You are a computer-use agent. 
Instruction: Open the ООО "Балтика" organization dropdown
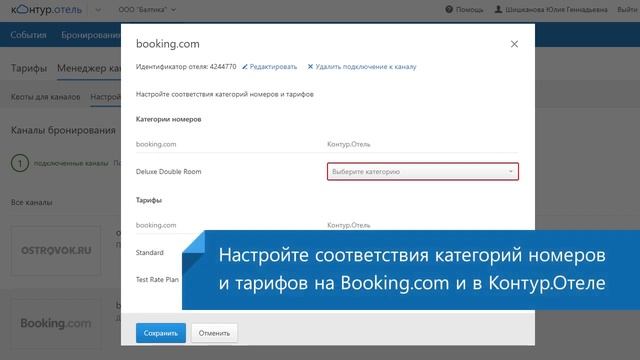click(x=147, y=9)
